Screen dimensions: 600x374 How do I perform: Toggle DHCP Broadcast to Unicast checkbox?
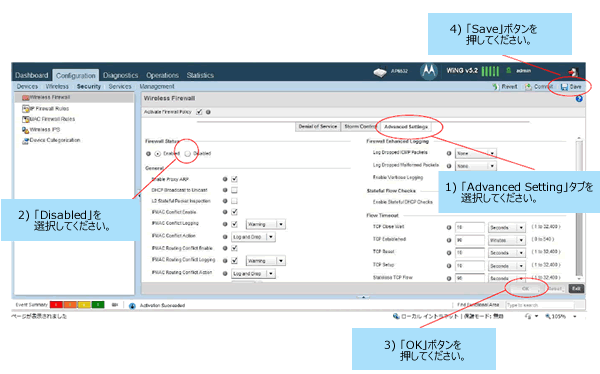[234, 190]
